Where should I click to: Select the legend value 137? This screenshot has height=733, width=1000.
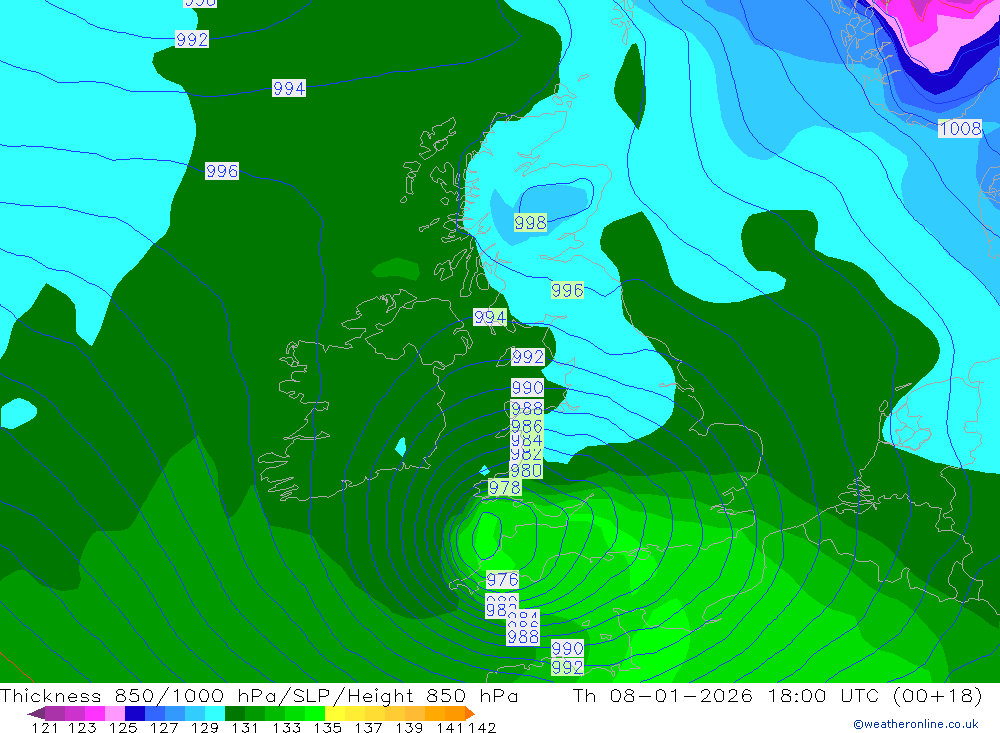coord(368,727)
